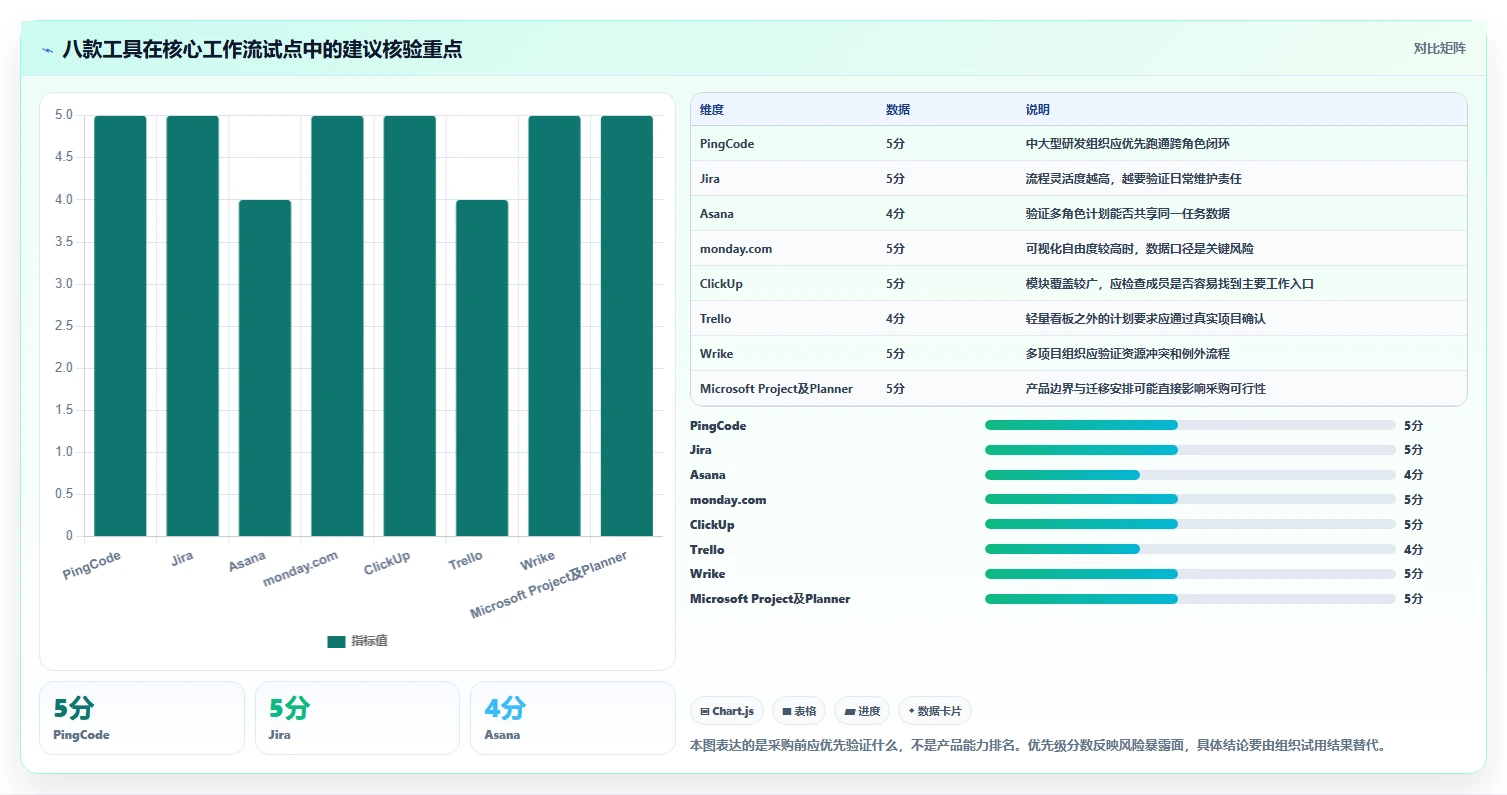Viewport: 1507px width, 795px height.
Task: Click the 指标值 legend color box
Action: (336, 641)
